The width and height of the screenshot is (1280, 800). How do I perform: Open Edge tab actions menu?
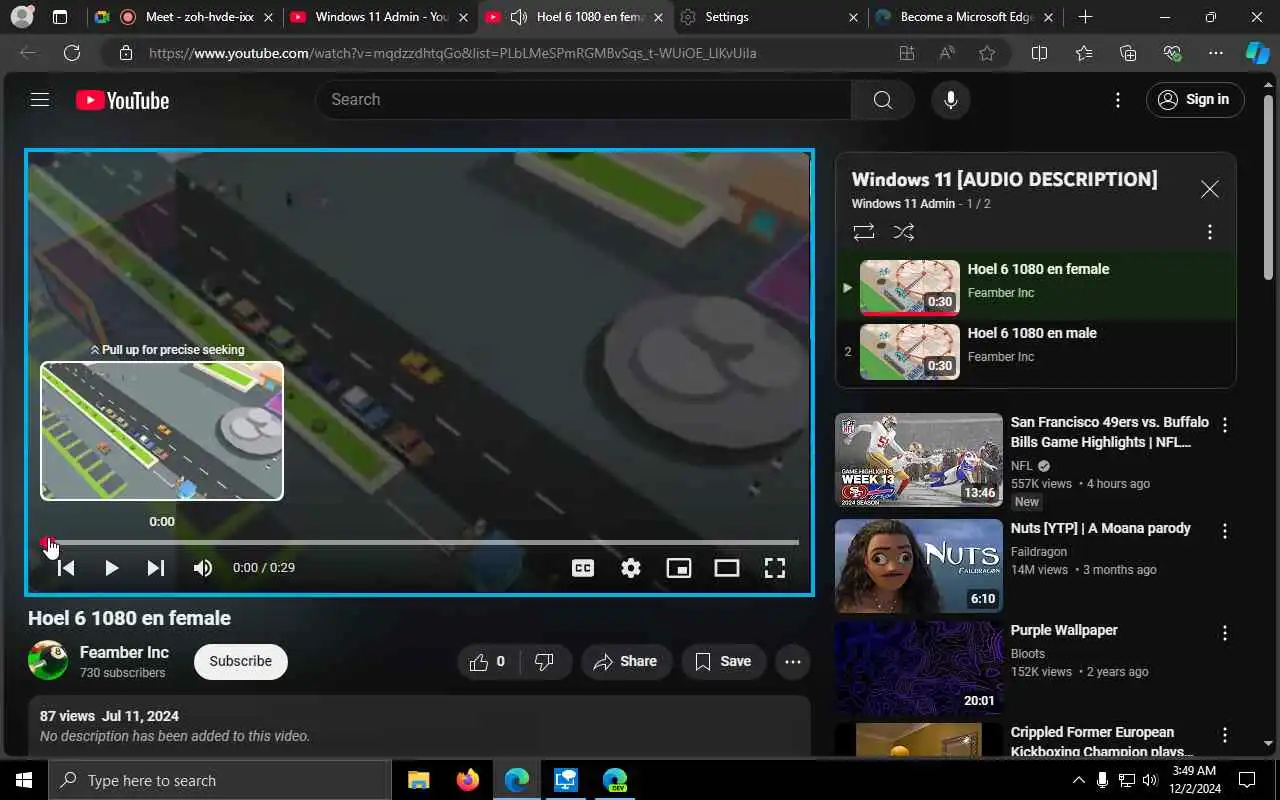[60, 17]
